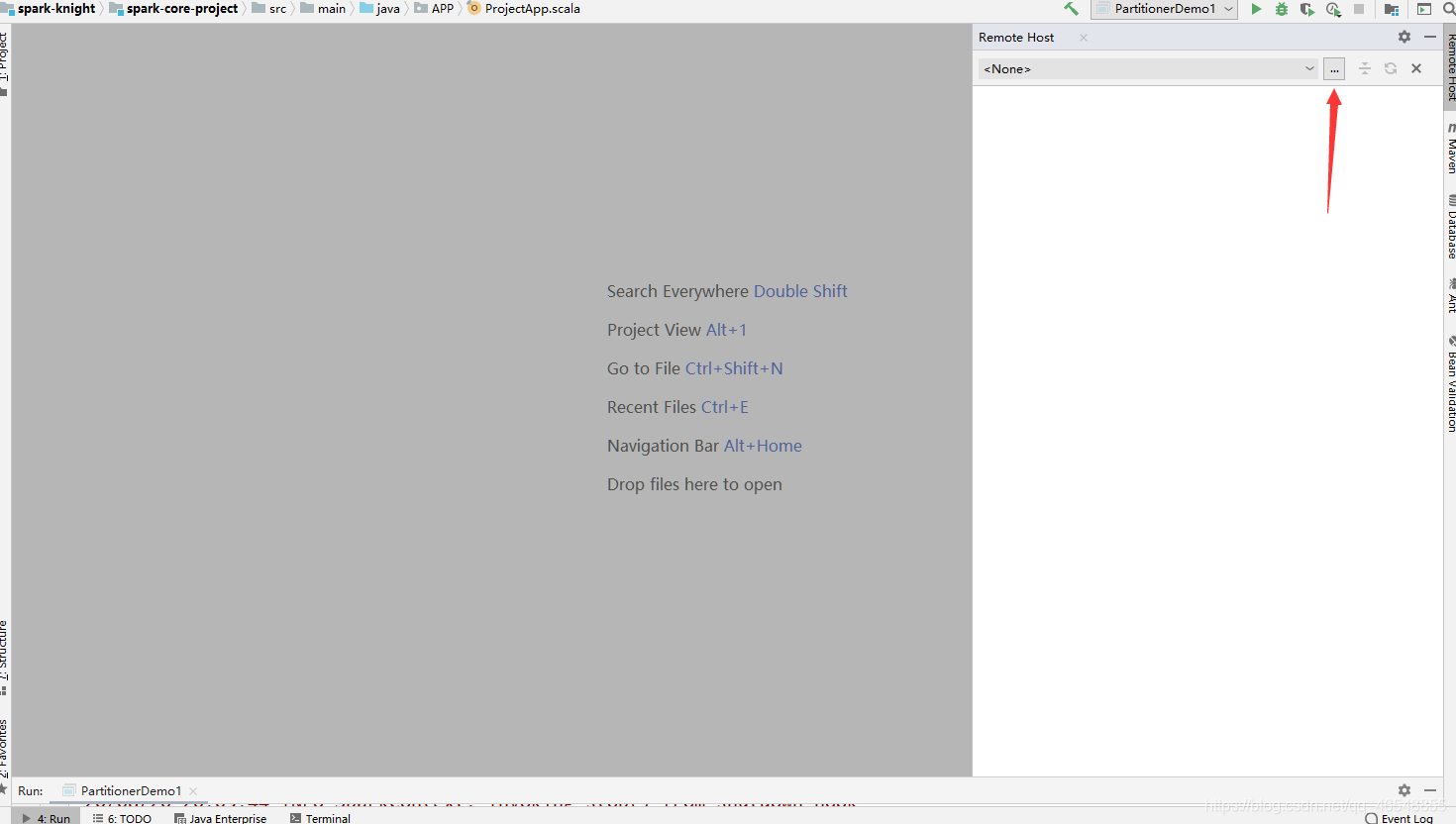Open the Project Structure icon

click(1392, 9)
